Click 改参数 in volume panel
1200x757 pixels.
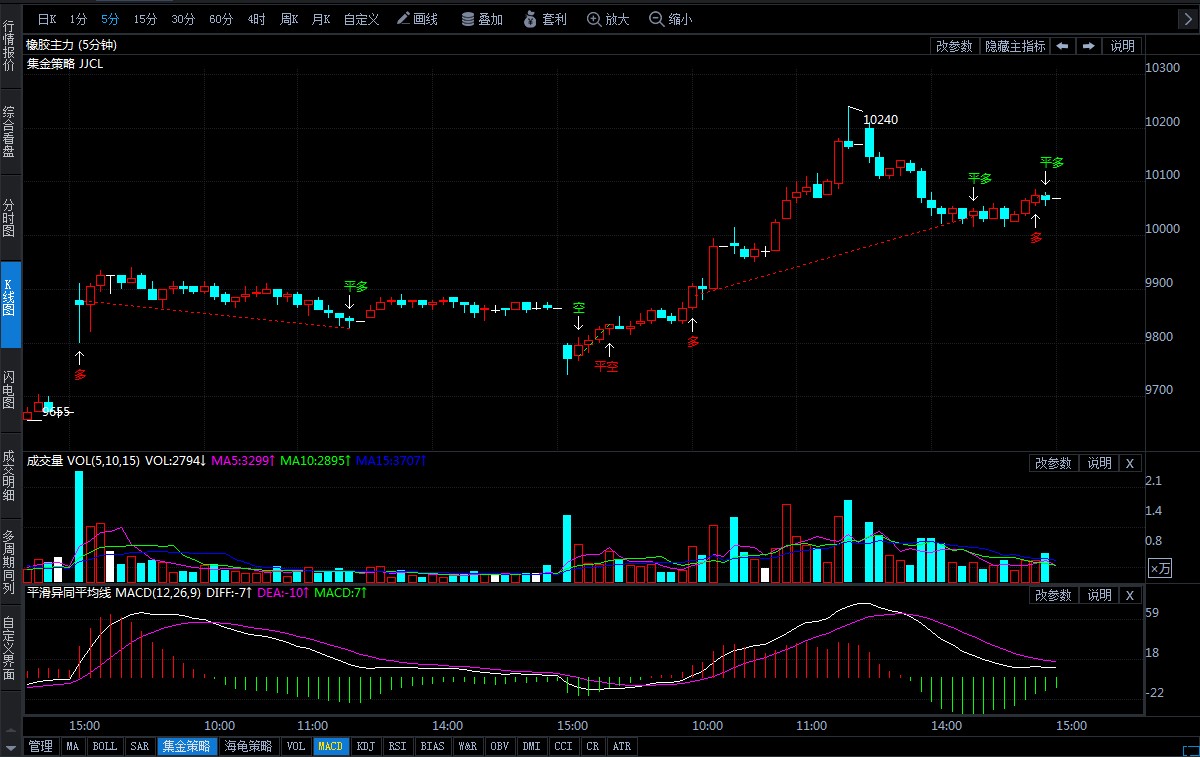pos(1053,463)
